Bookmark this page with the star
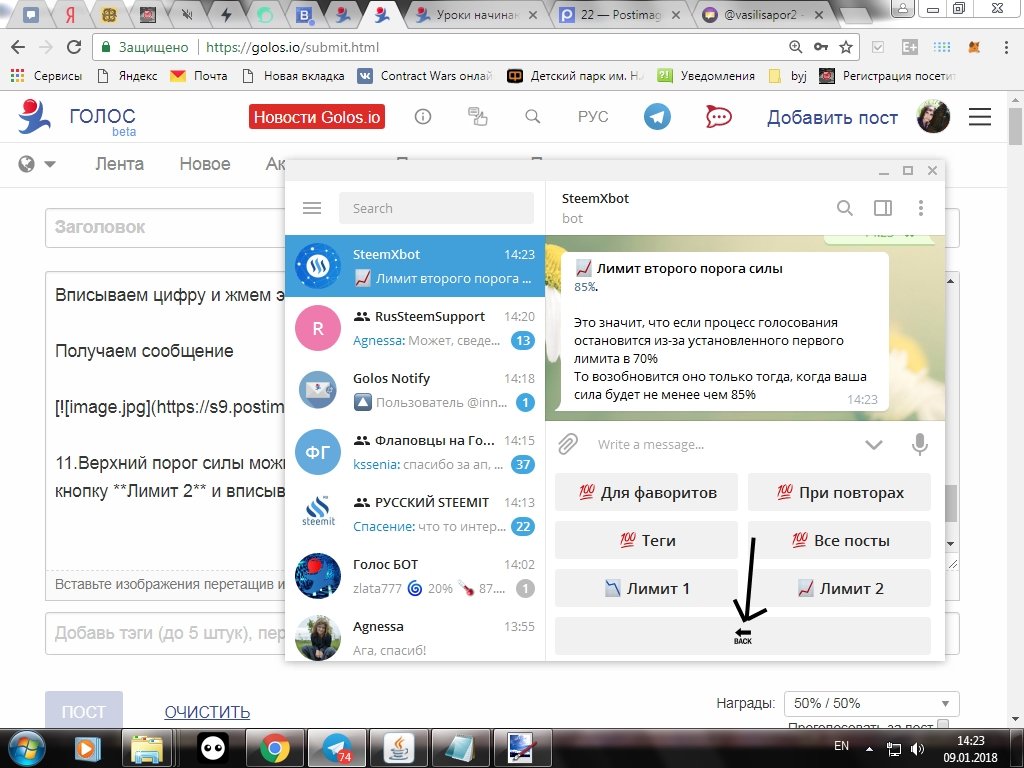This screenshot has width=1024, height=768. pos(846,47)
